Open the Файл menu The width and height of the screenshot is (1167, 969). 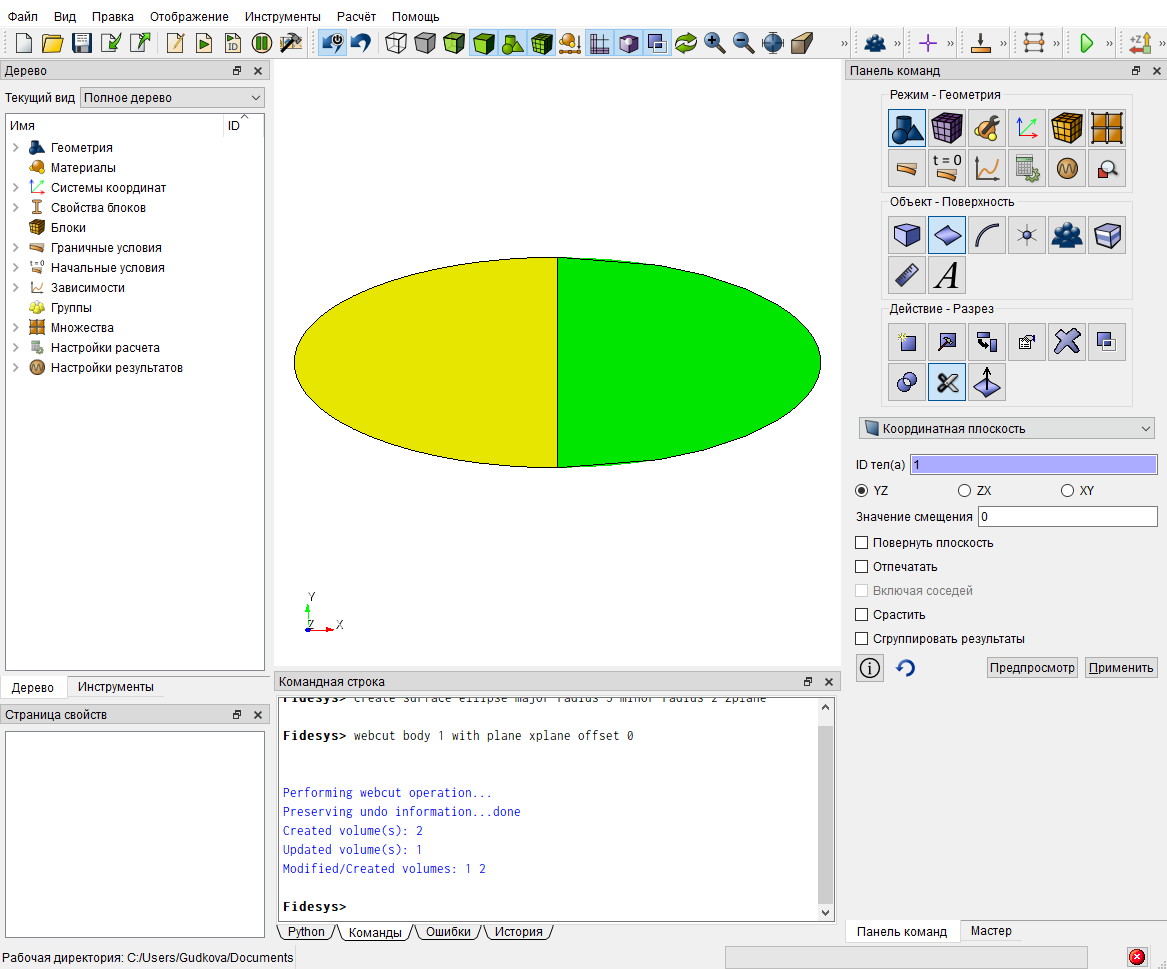(x=22, y=16)
